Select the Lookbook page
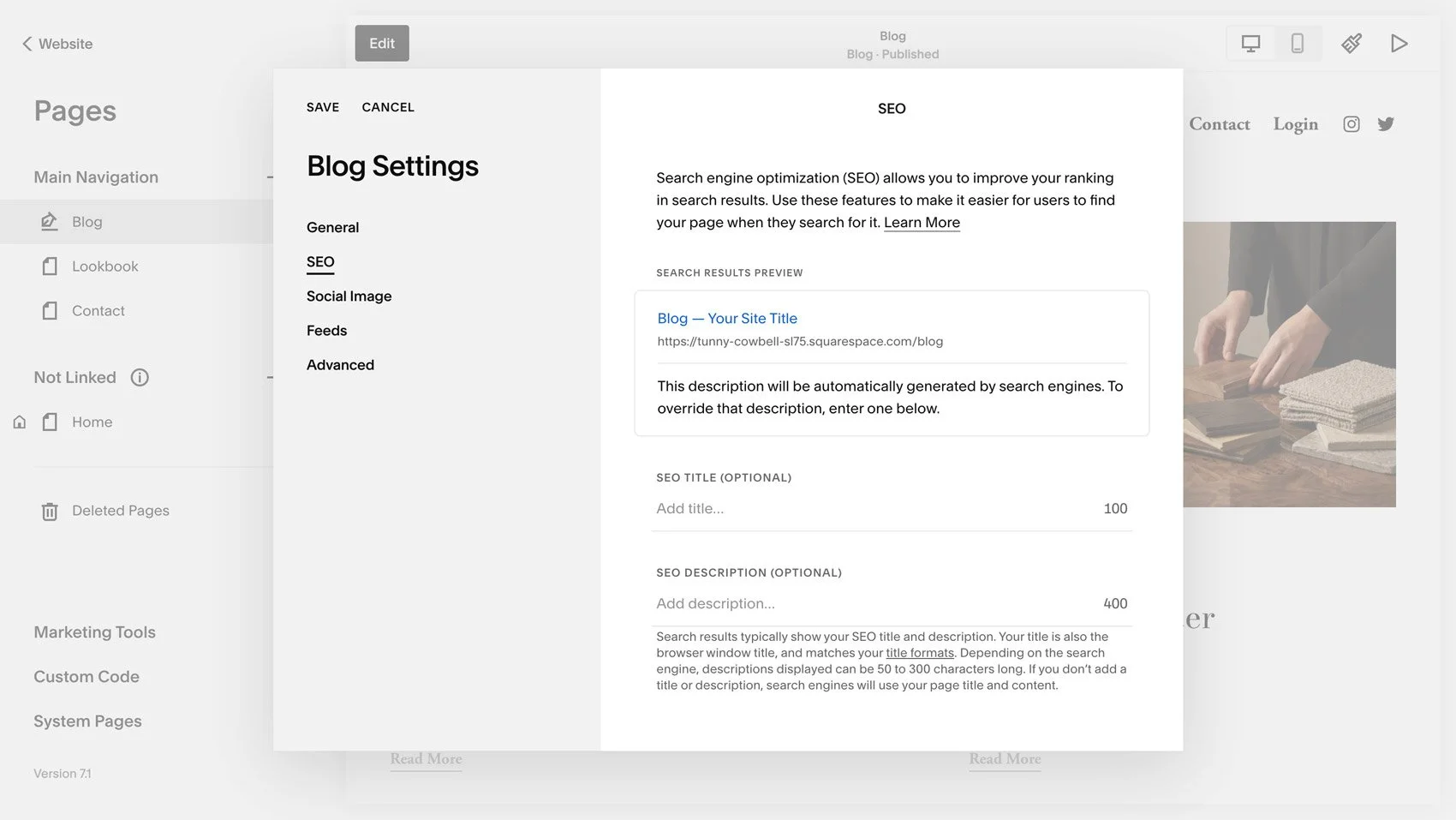 104,266
